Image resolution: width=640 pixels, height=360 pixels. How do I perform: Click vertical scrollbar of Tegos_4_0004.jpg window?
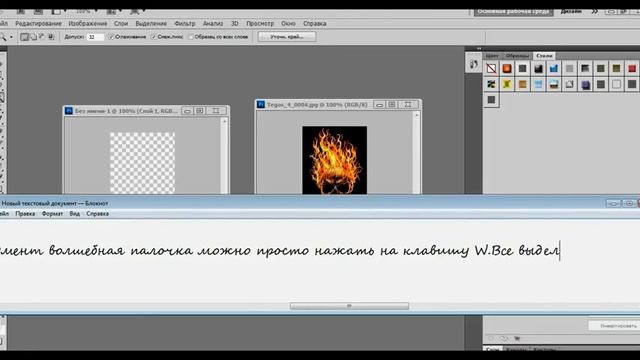(x=416, y=153)
